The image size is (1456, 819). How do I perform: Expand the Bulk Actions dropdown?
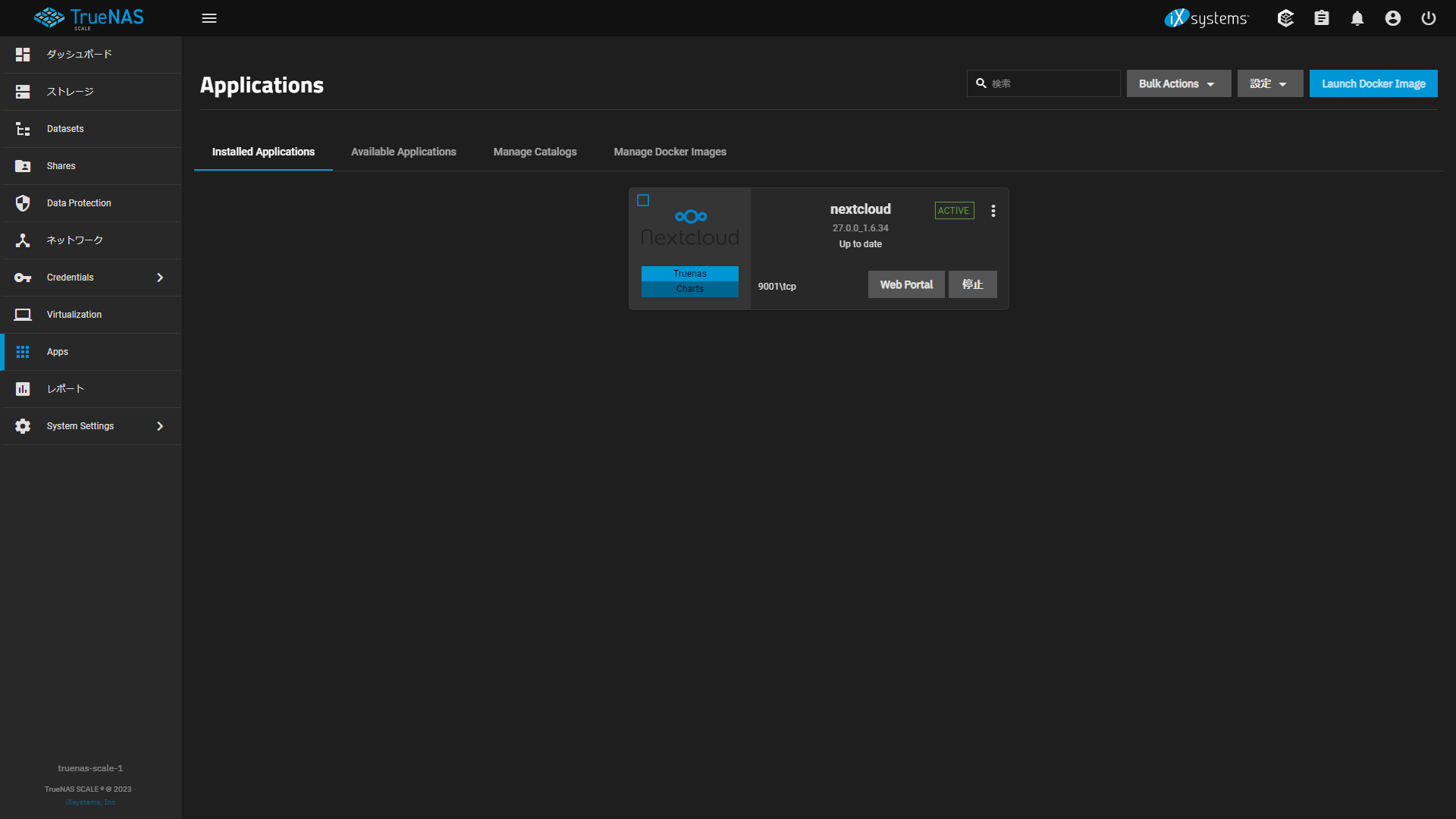pos(1178,83)
